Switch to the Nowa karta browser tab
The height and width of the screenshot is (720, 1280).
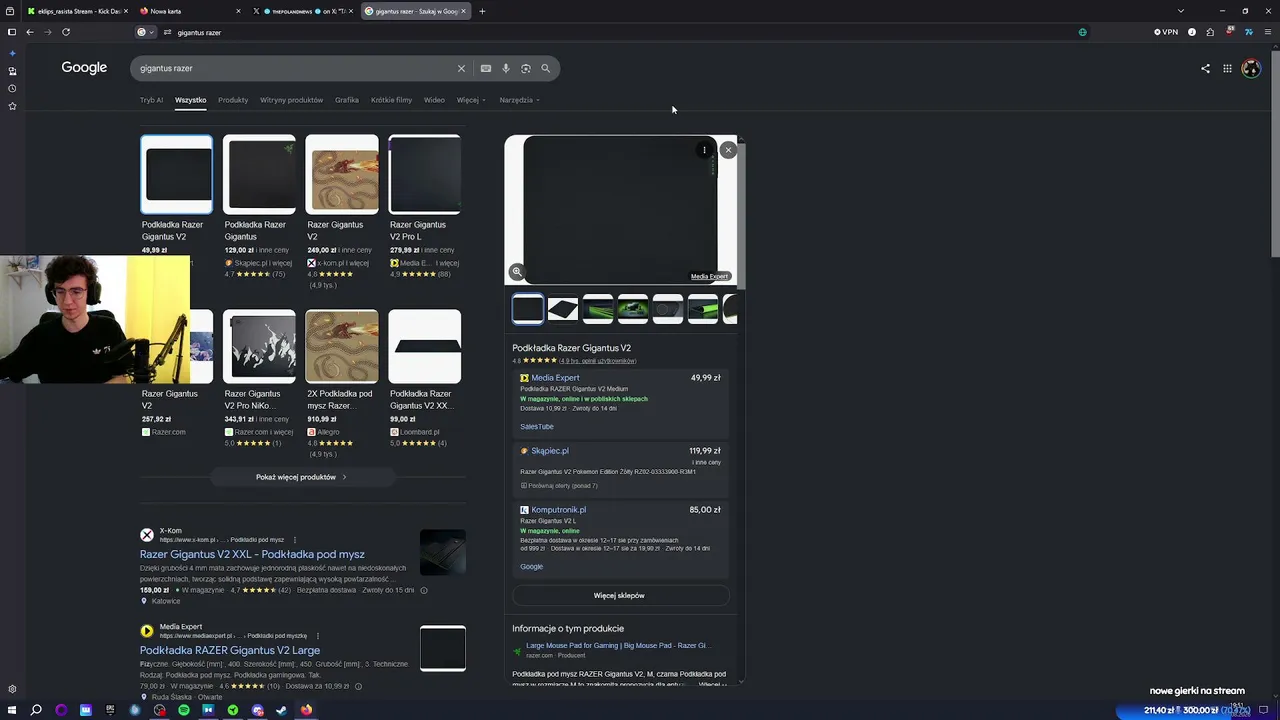[190, 11]
